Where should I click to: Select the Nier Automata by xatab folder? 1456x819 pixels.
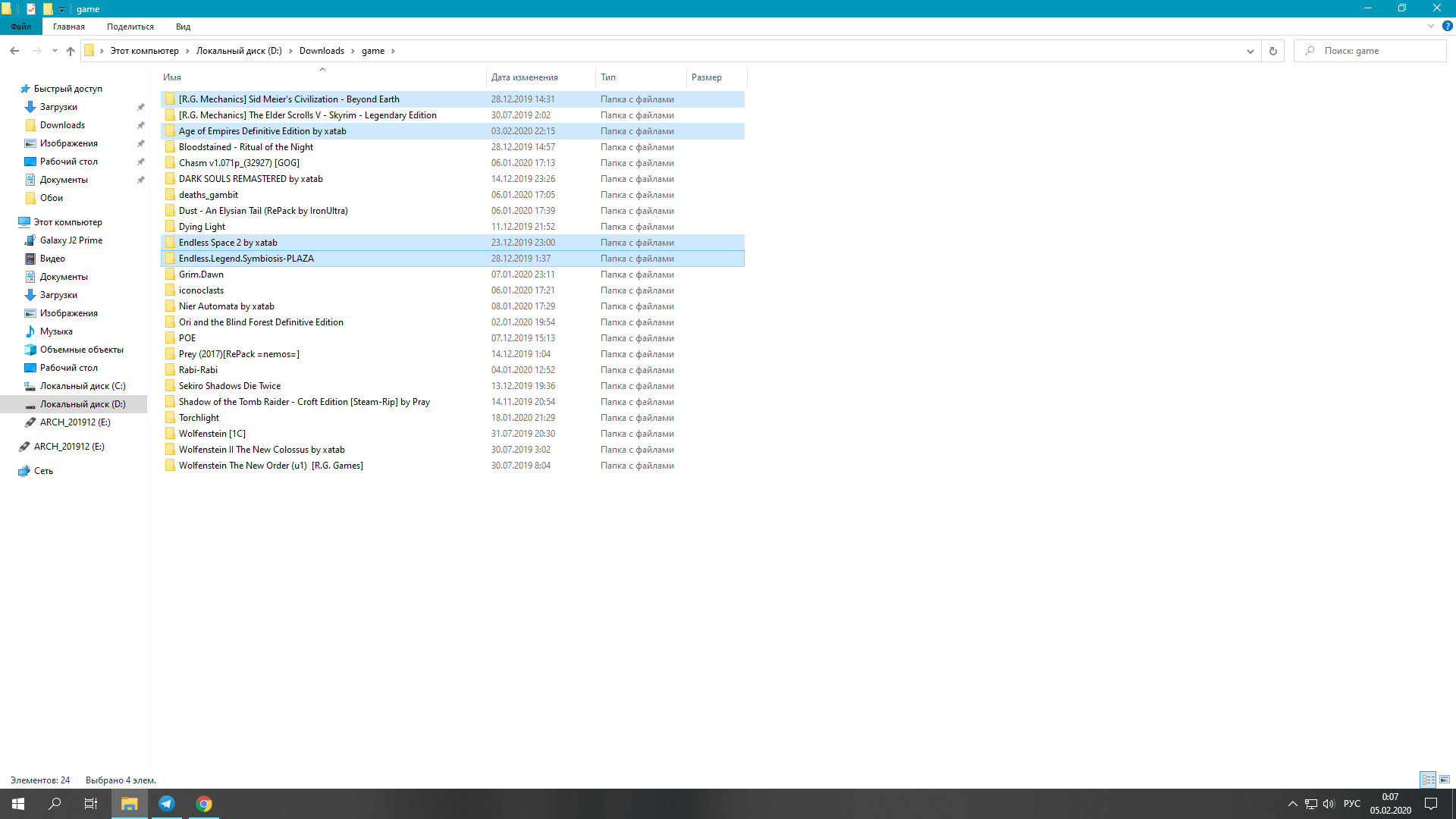[453, 306]
